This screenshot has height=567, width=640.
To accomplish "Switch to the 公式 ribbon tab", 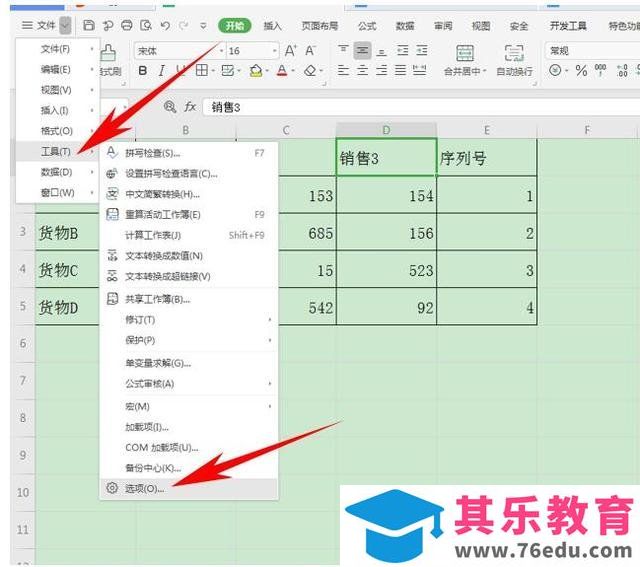I will coord(367,26).
